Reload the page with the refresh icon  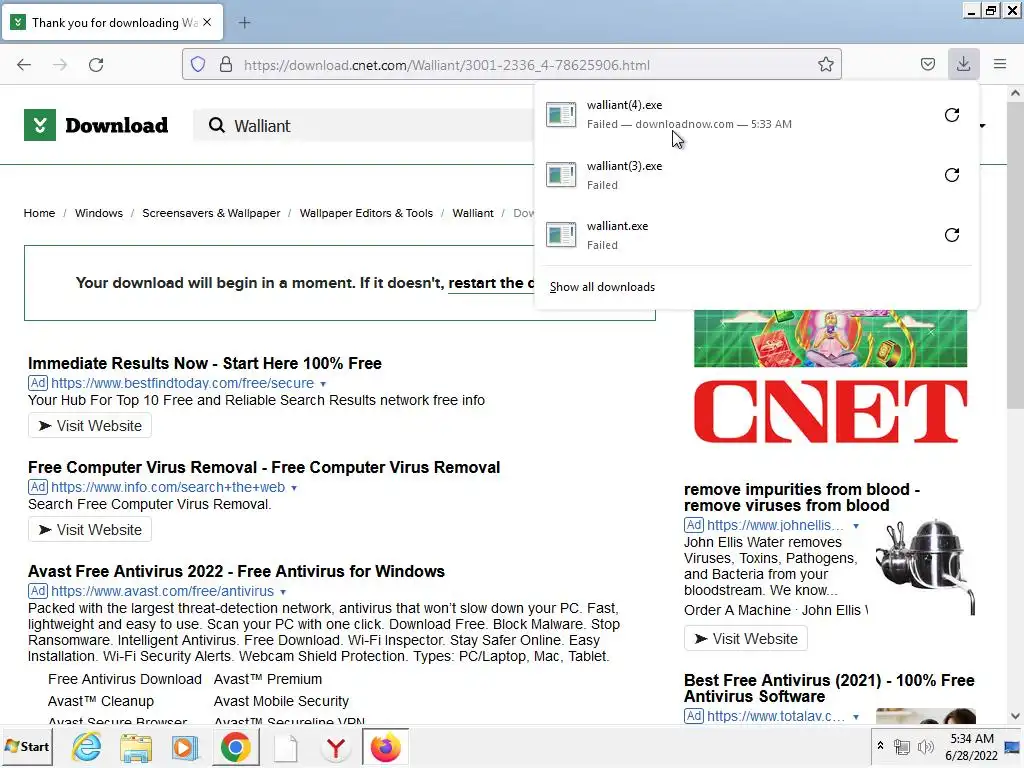[x=96, y=65]
